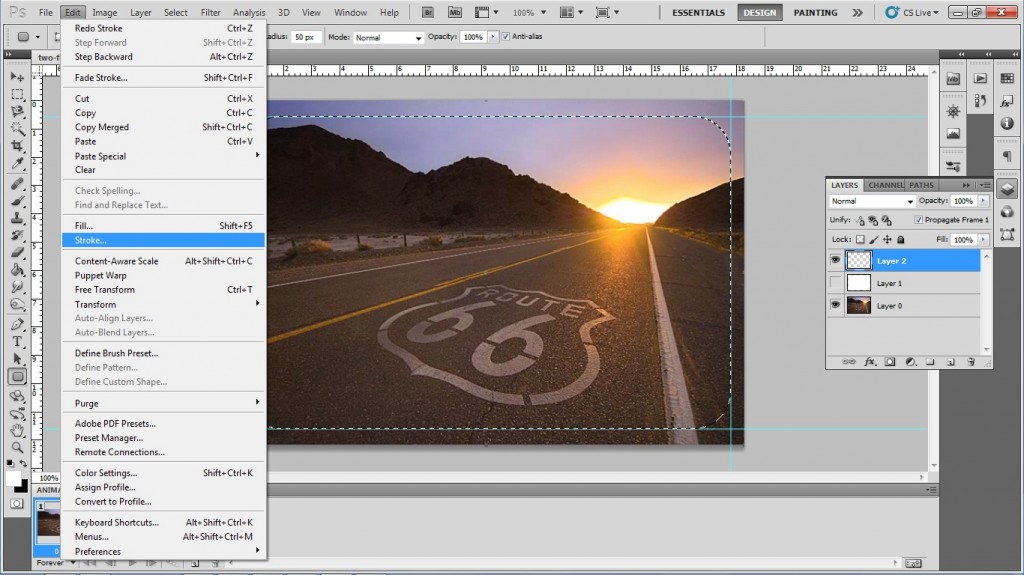Image resolution: width=1024 pixels, height=575 pixels.
Task: Switch to the Painting workspace
Action: point(815,12)
